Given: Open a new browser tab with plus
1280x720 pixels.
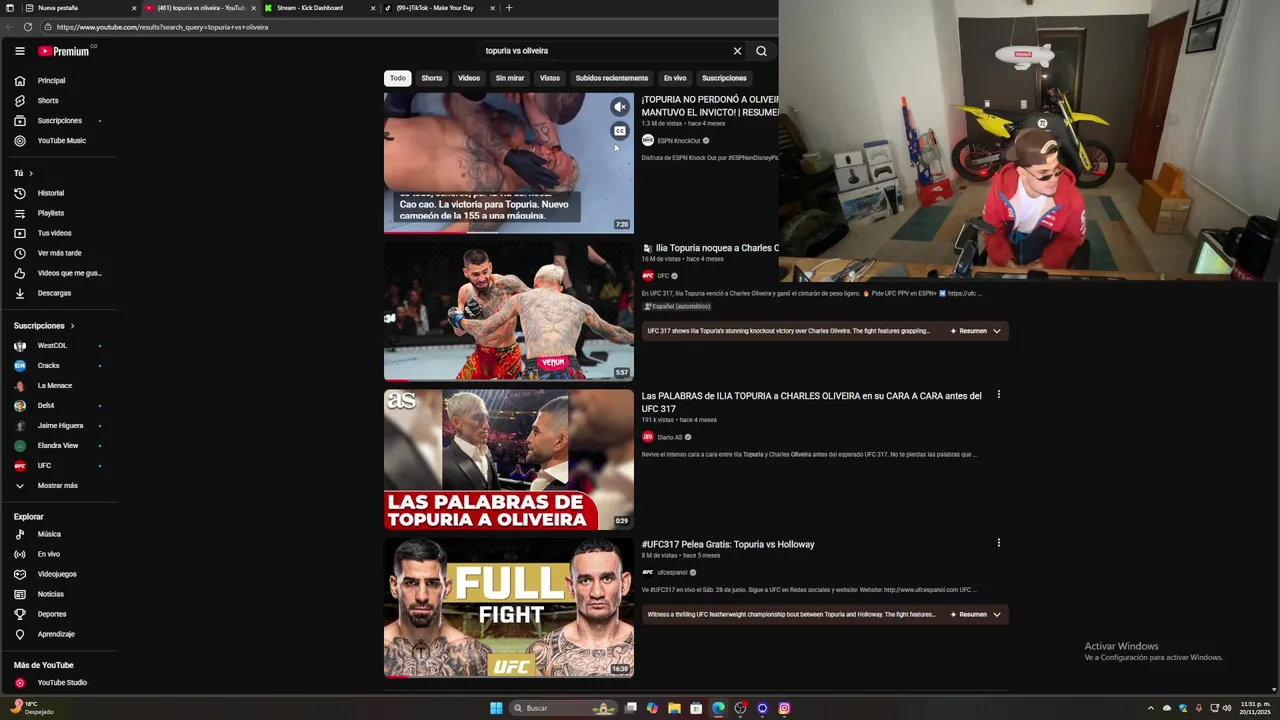Looking at the screenshot, I should [509, 8].
